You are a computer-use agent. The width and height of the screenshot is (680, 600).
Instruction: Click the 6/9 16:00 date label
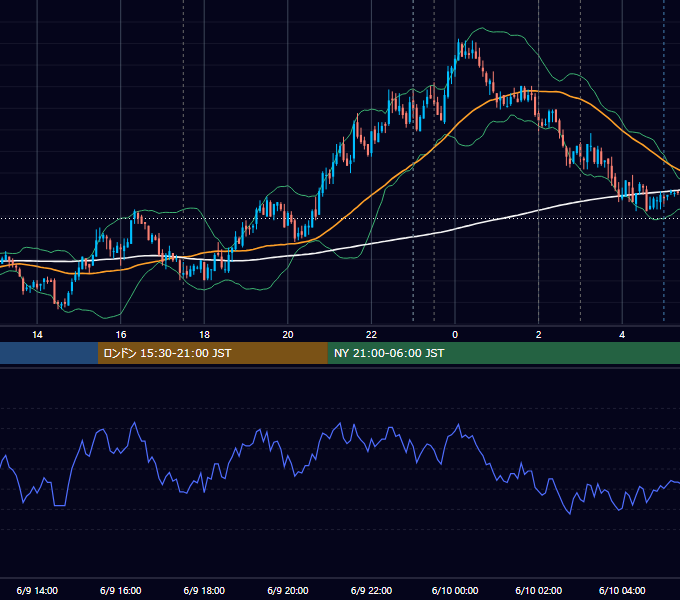[121, 590]
